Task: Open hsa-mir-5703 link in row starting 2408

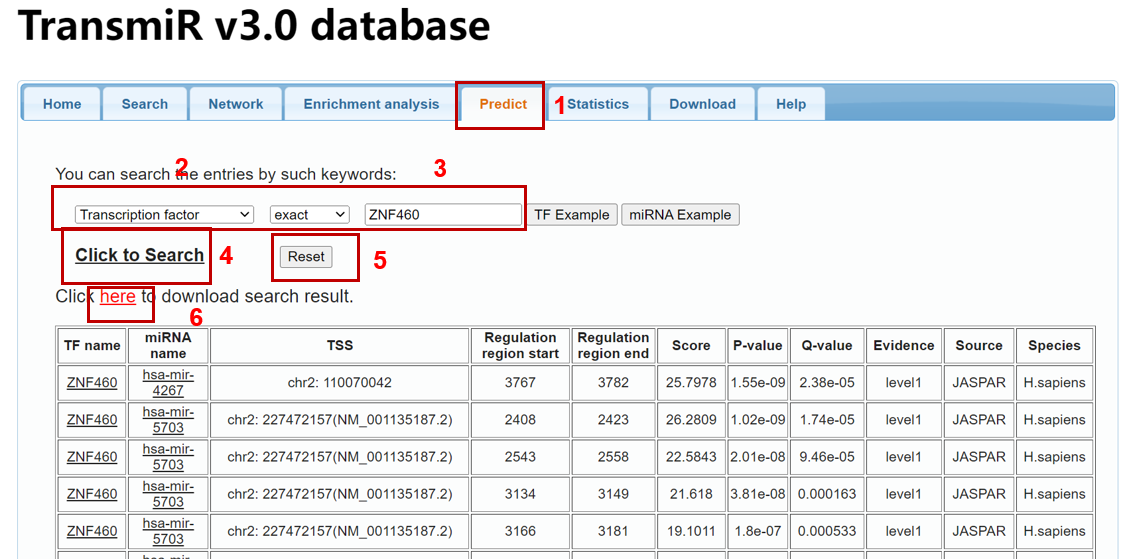Action: click(168, 420)
